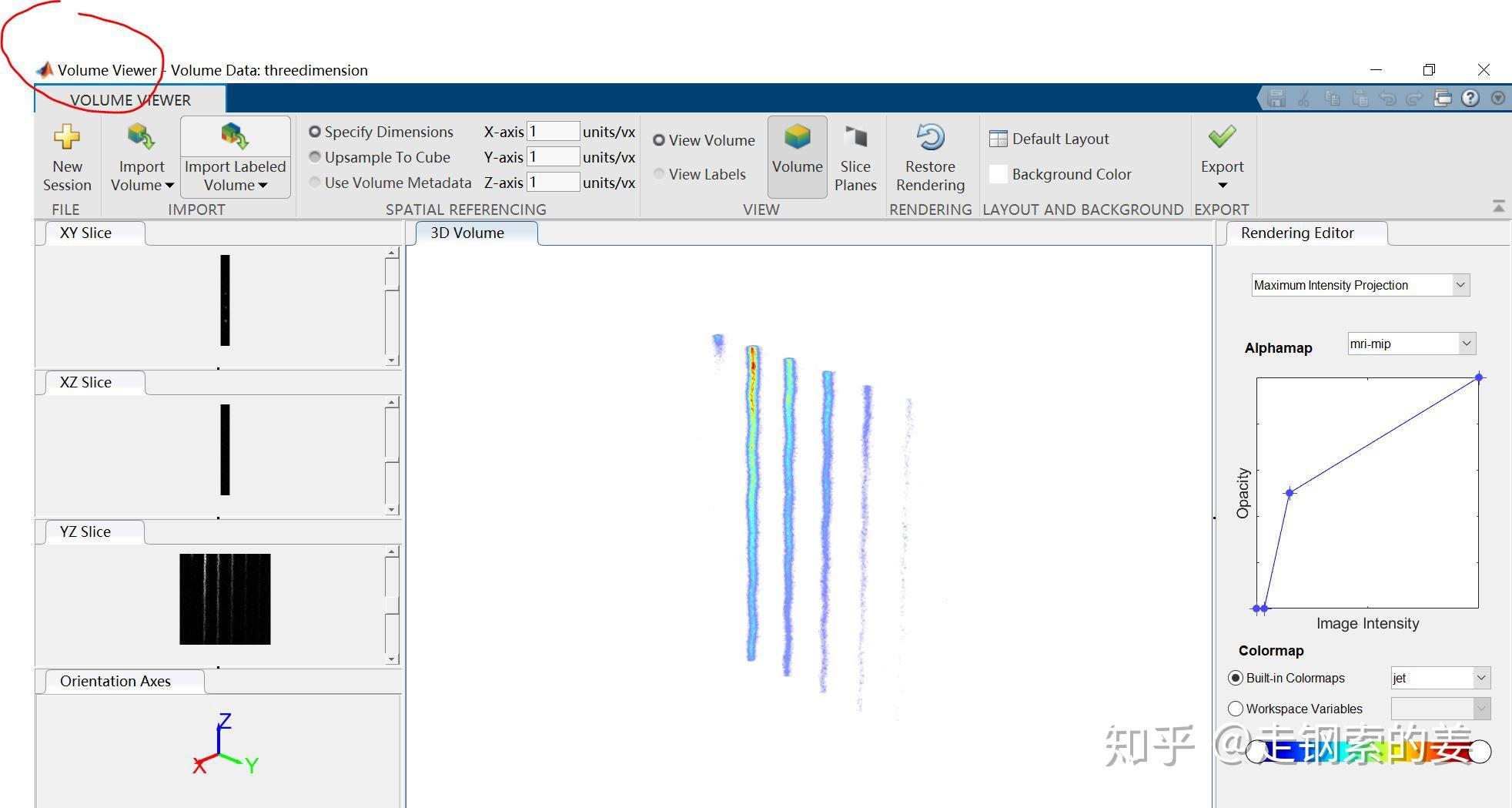Select the VOLUME VIEWER ribbon tab
The image size is (1512, 808).
coord(130,99)
